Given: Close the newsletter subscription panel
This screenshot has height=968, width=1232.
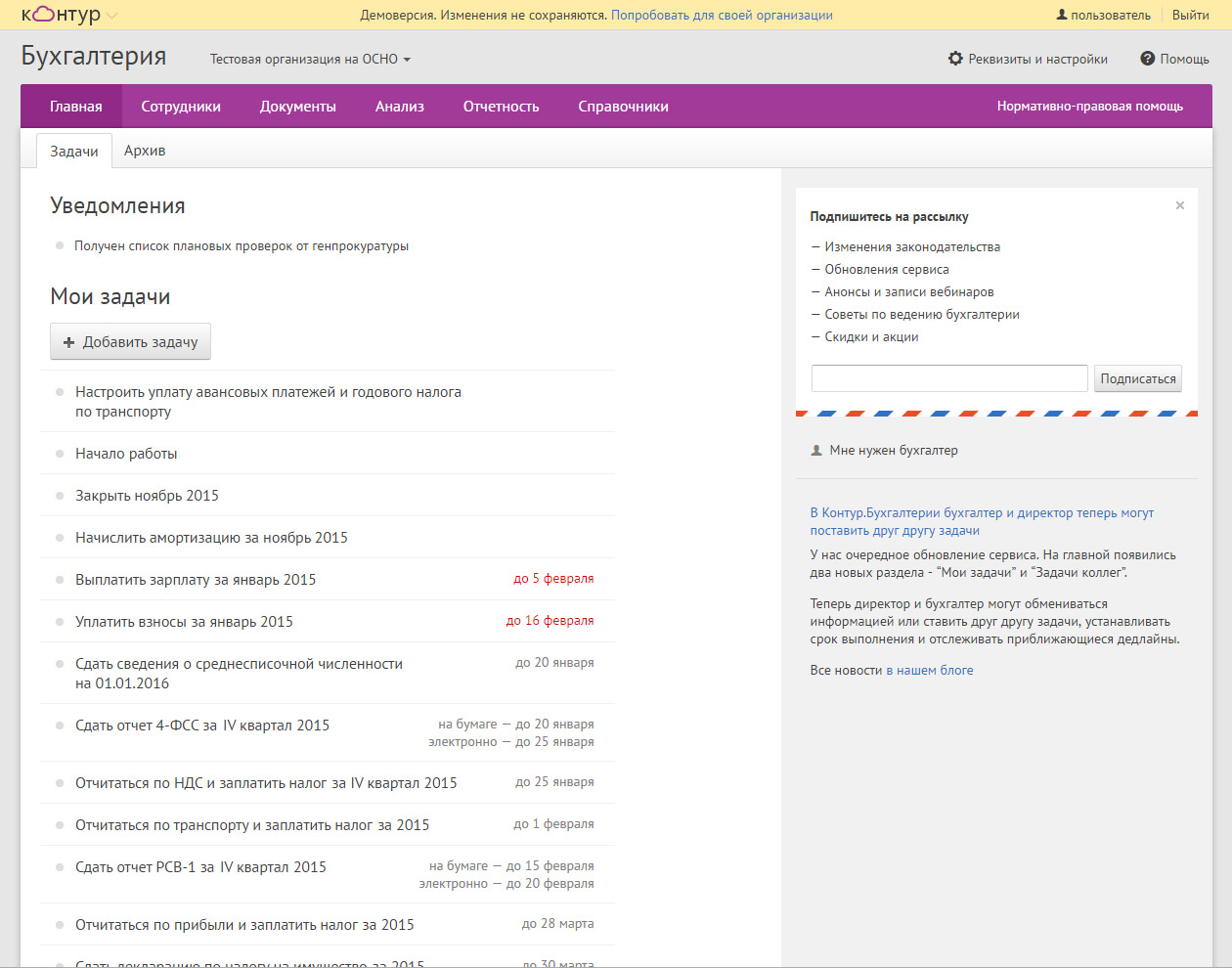Looking at the screenshot, I should pyautogui.click(x=1179, y=205).
